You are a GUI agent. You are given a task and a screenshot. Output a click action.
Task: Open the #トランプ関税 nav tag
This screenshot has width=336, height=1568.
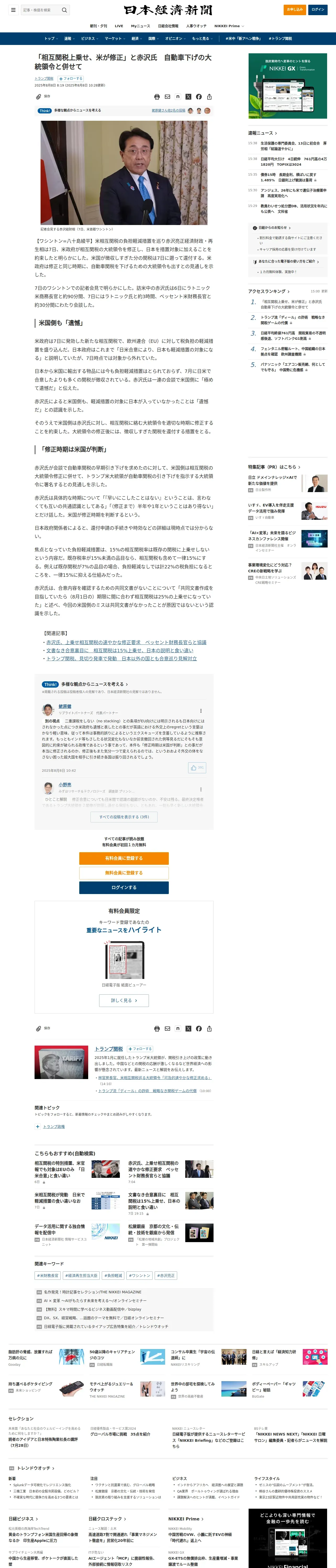click(x=280, y=38)
